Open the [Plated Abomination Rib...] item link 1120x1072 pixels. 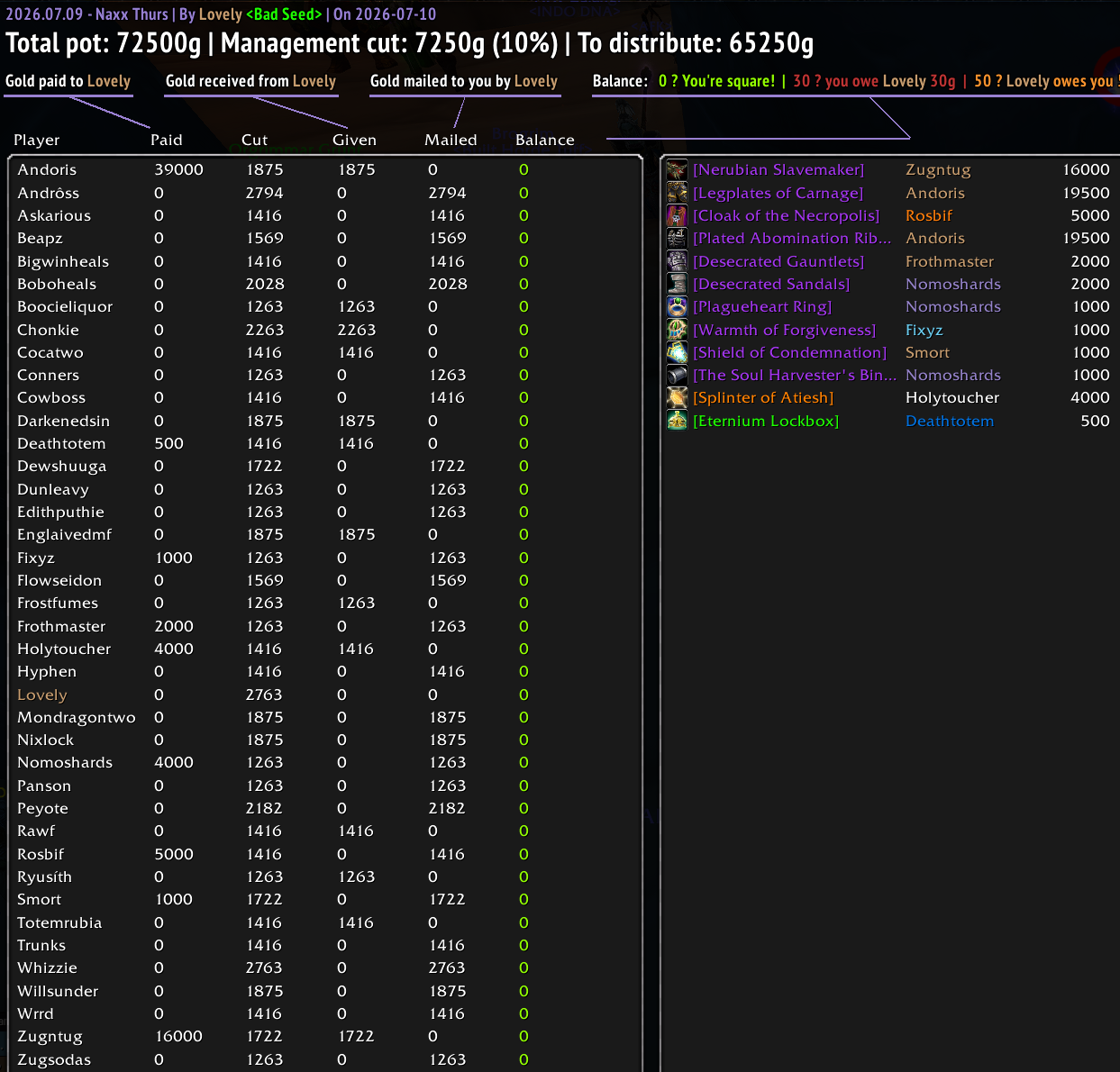click(x=792, y=238)
